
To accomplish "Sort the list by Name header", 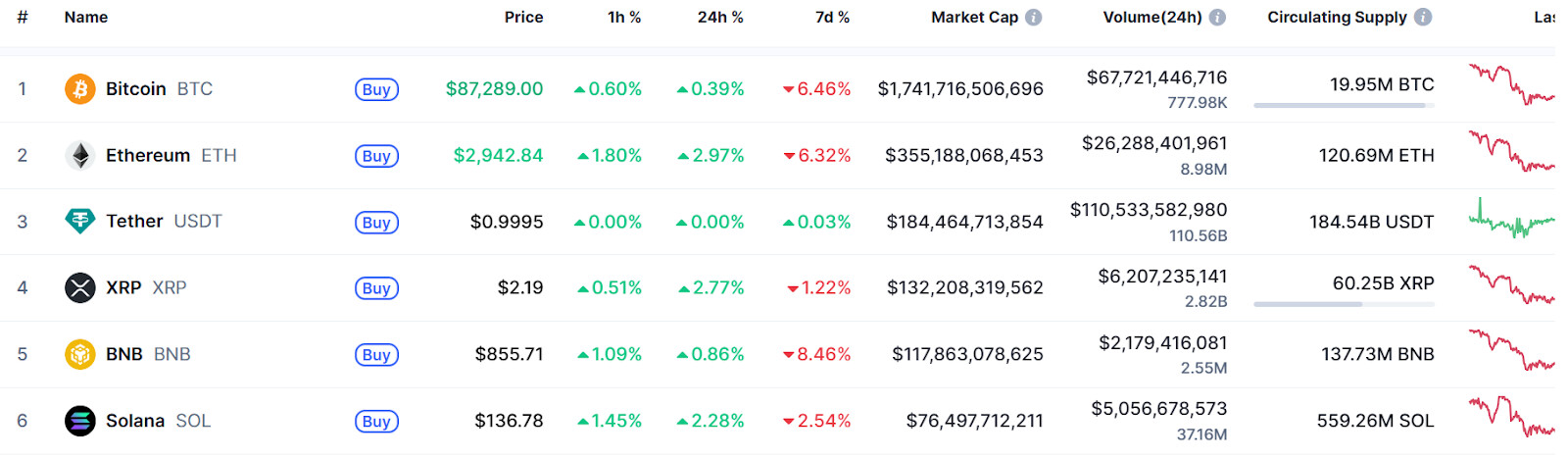I will pos(86,18).
